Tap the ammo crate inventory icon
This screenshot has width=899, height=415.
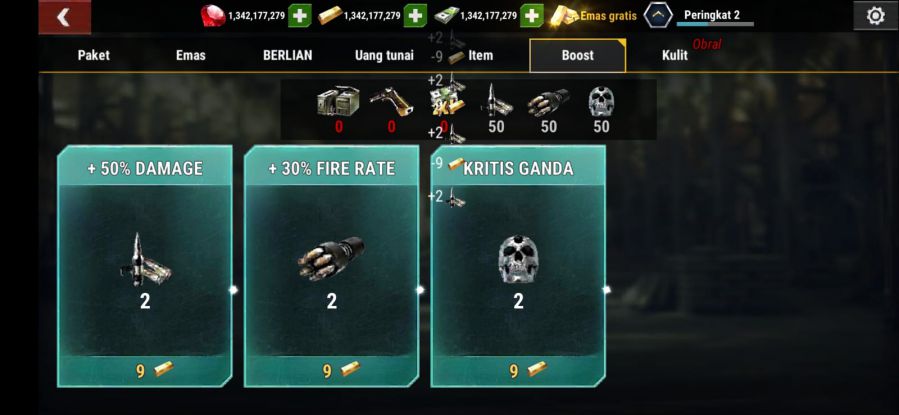[337, 101]
